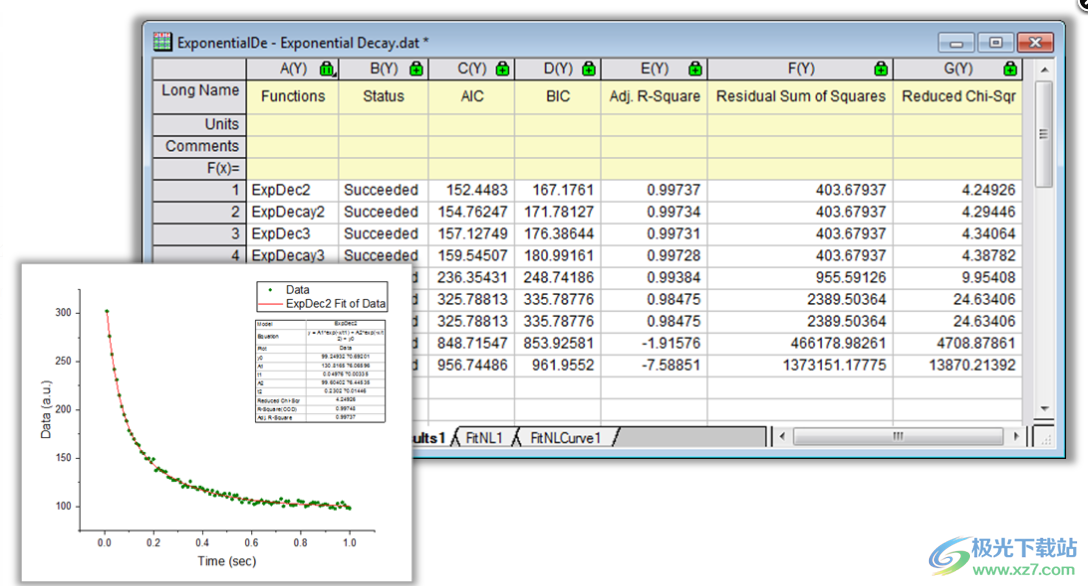Click the AIC value 152.4483
Screen dimensions: 1088x586
pos(471,190)
